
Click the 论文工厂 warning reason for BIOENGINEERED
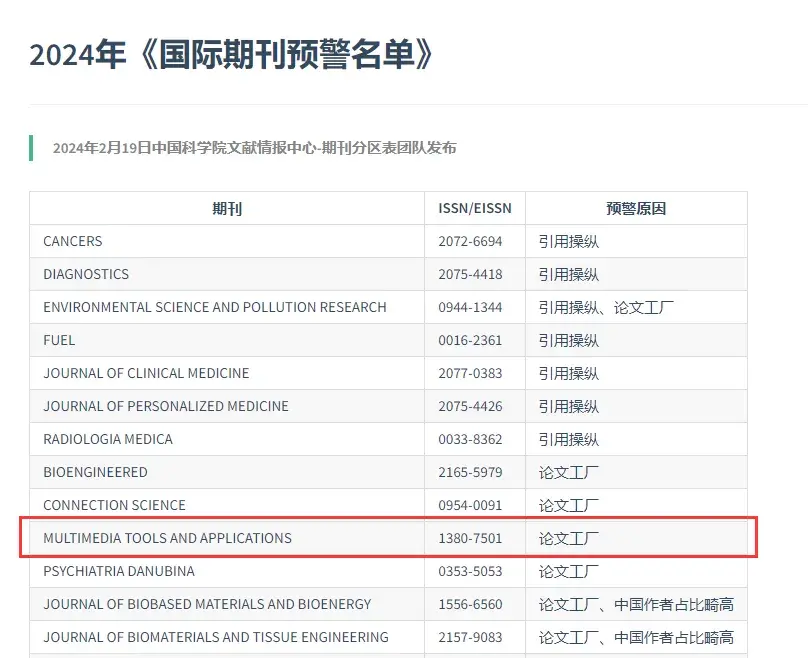566,472
